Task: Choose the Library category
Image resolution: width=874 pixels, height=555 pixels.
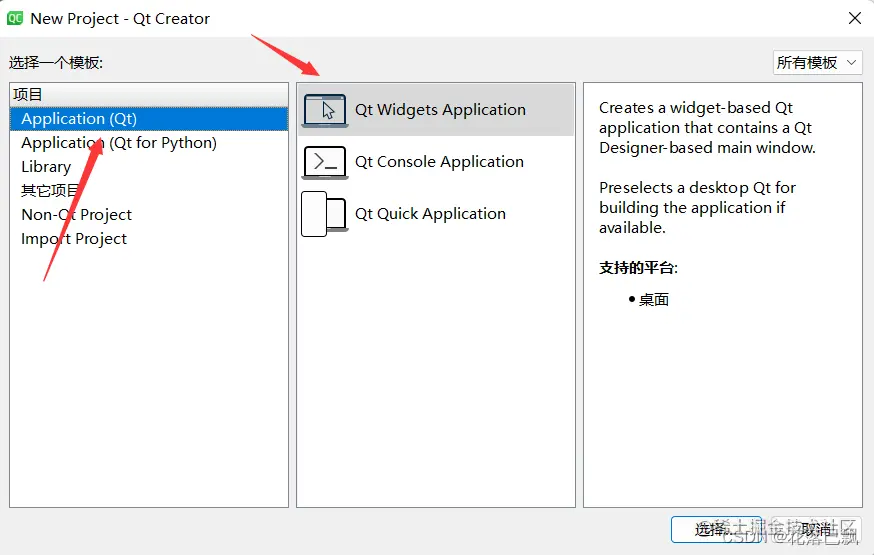Action: [x=149, y=167]
